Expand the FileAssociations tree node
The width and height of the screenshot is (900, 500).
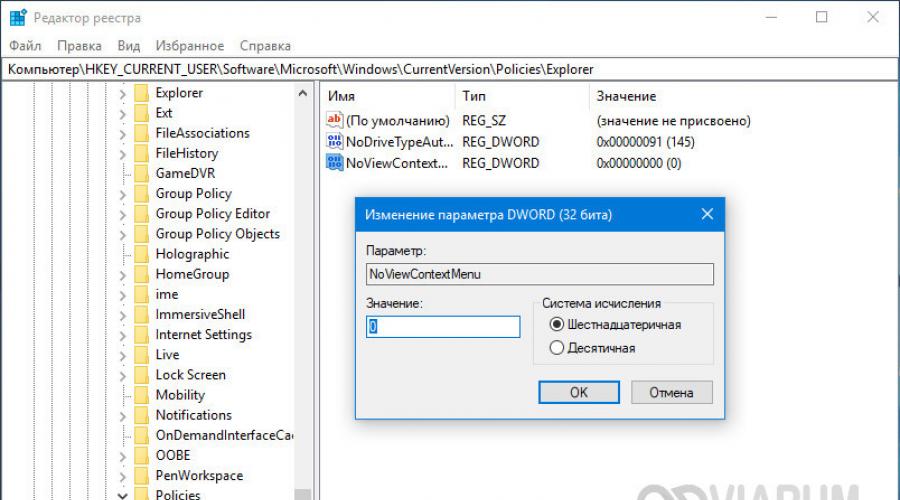(x=122, y=133)
